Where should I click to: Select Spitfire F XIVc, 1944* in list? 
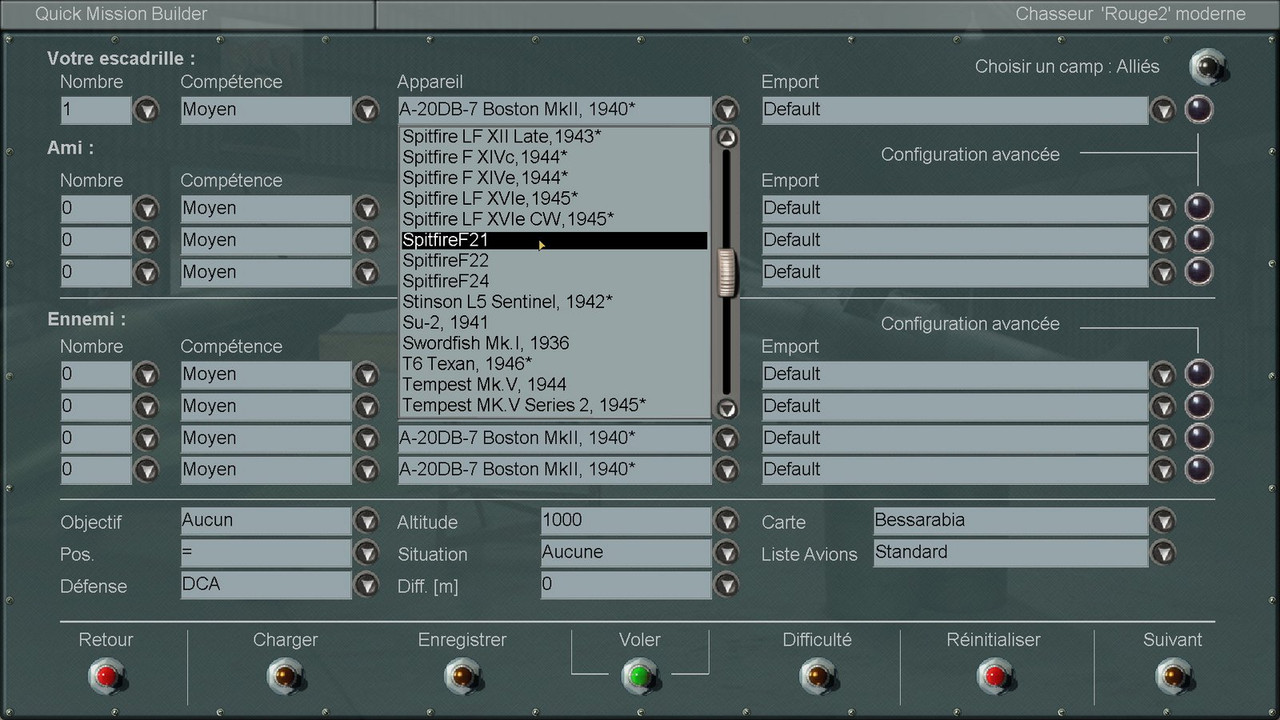tap(554, 157)
